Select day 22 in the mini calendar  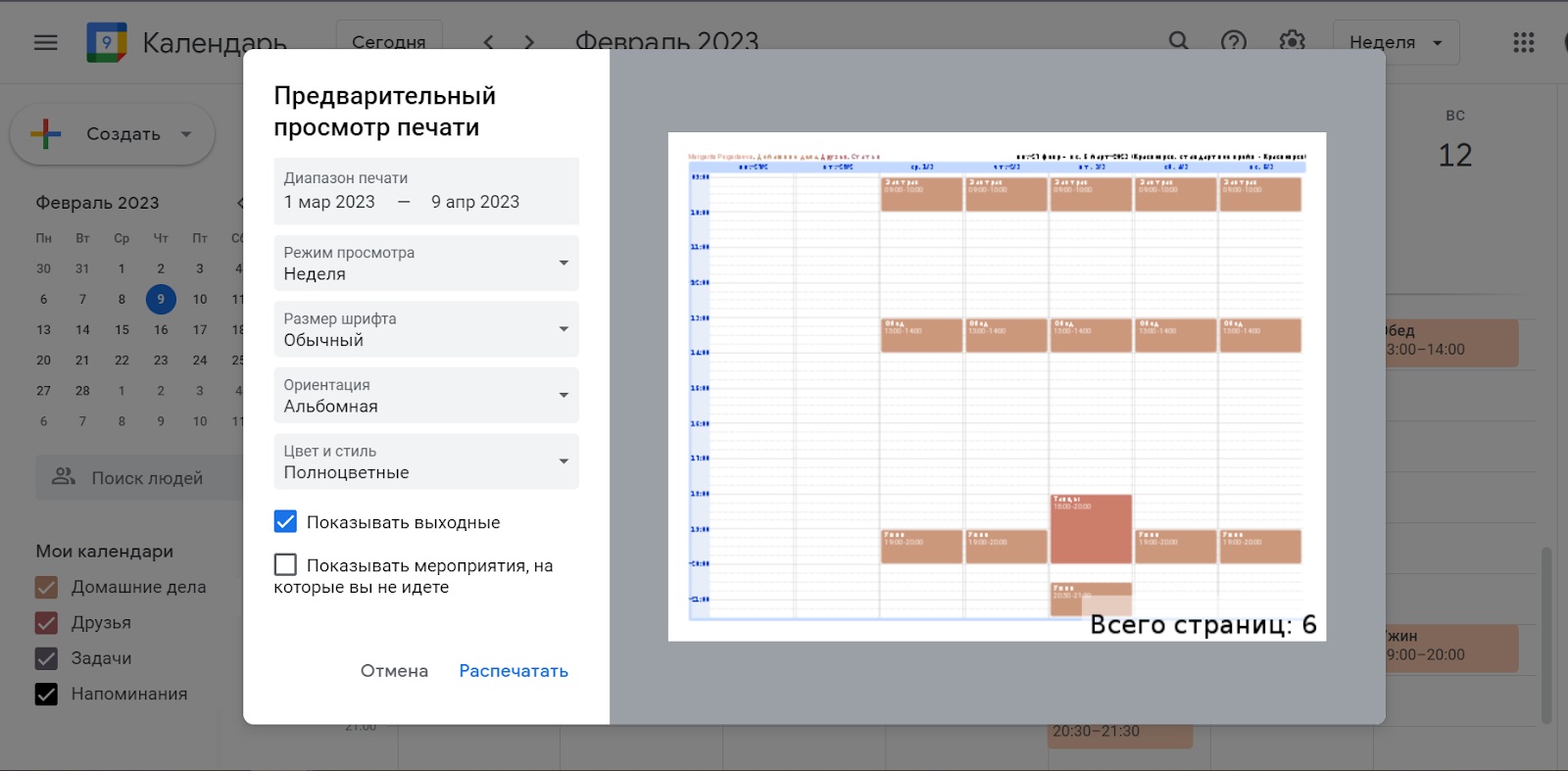tap(122, 361)
